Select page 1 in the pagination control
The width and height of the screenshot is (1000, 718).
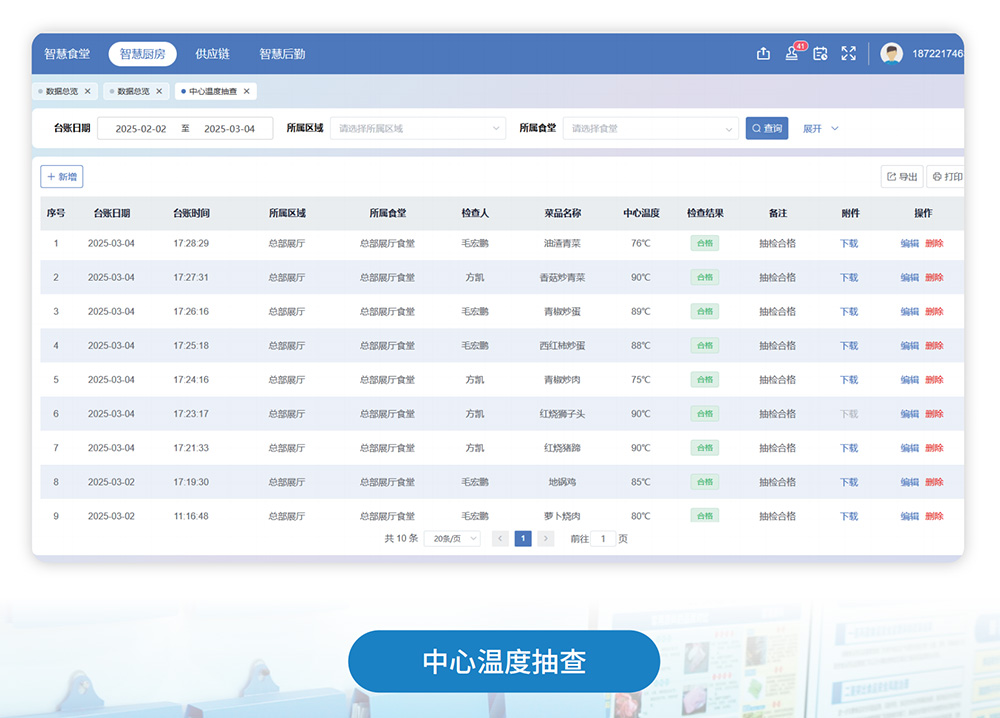pyautogui.click(x=522, y=537)
